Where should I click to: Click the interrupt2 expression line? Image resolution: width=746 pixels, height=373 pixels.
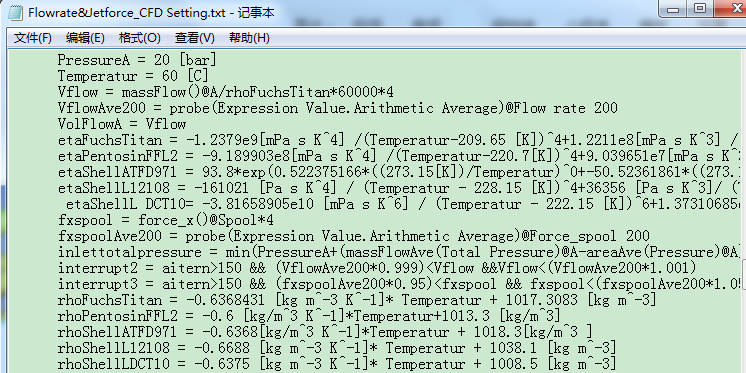pos(377,268)
